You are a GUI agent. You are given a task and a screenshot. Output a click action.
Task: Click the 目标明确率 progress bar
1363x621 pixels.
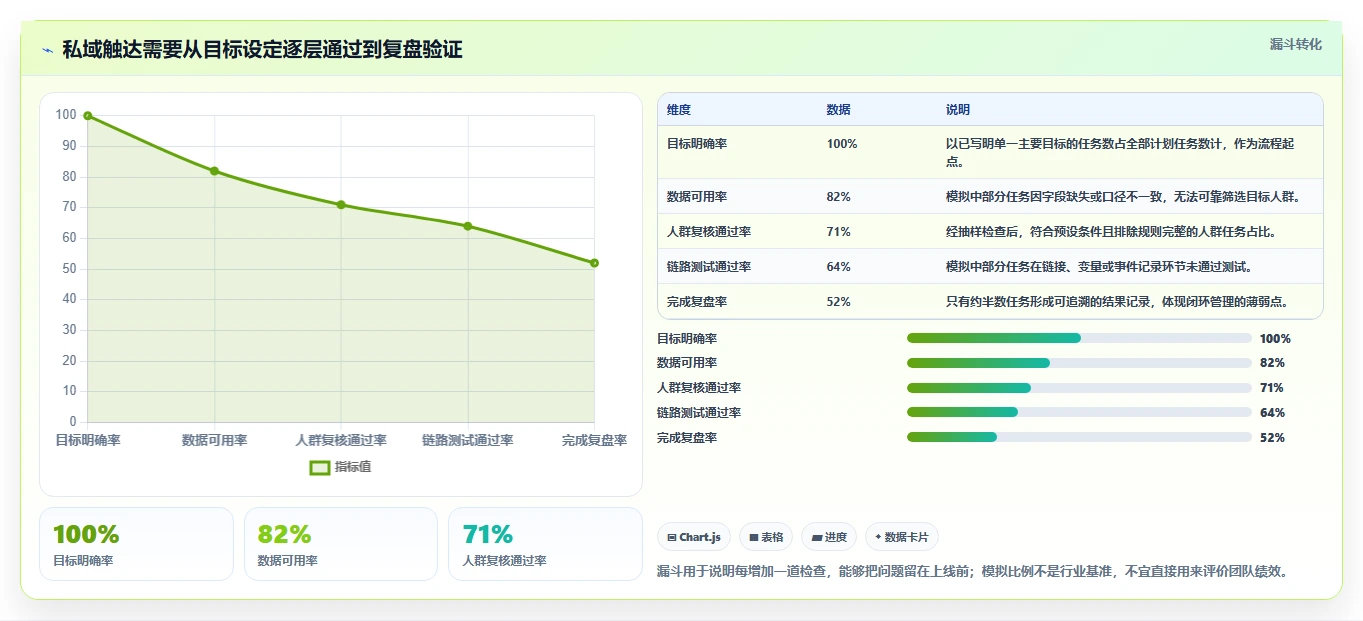coord(1079,338)
